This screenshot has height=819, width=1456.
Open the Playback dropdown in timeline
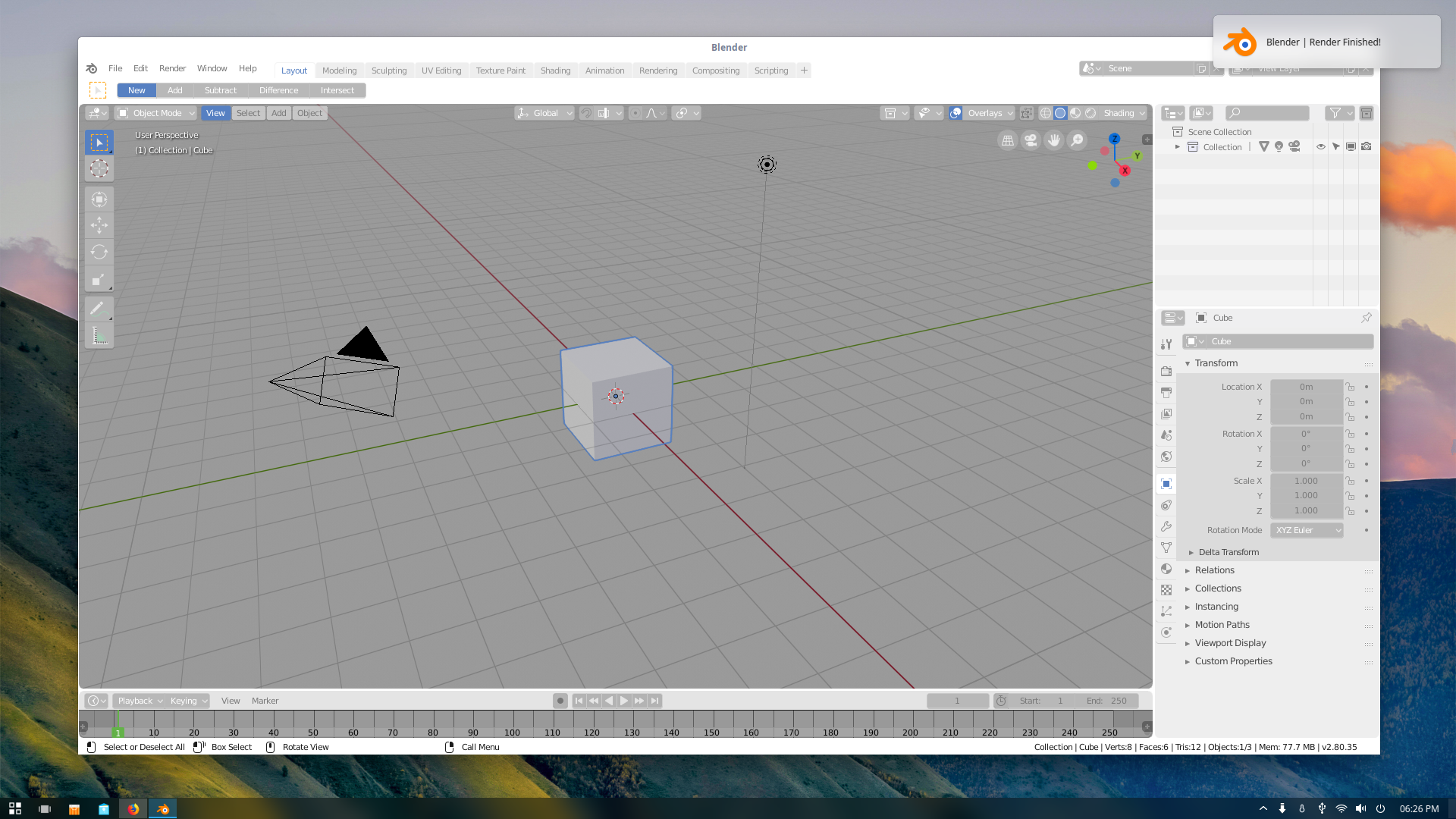[140, 701]
